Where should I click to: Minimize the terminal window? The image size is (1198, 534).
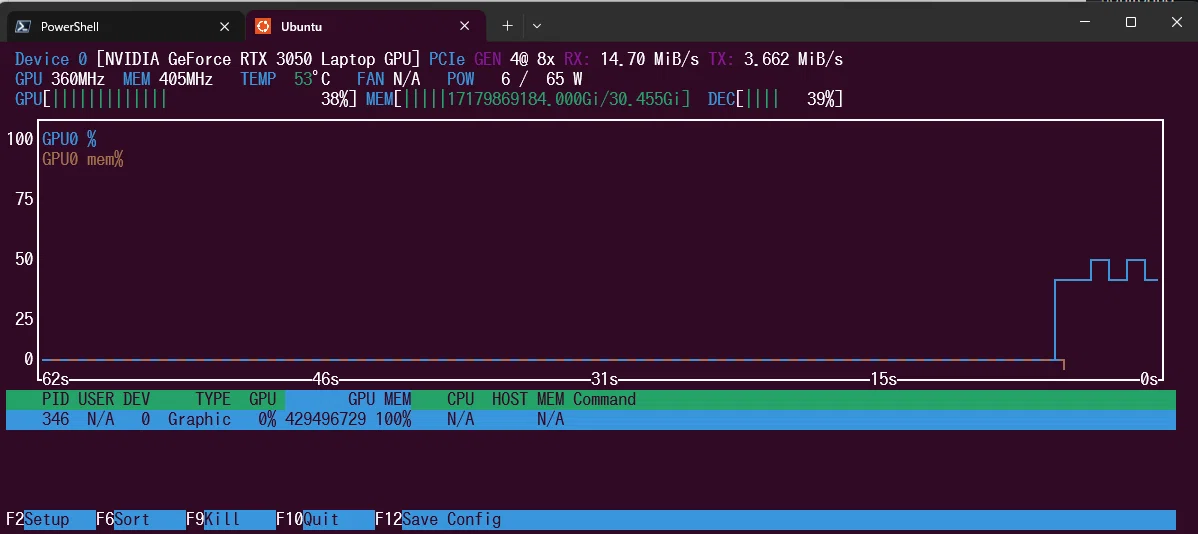point(1086,22)
